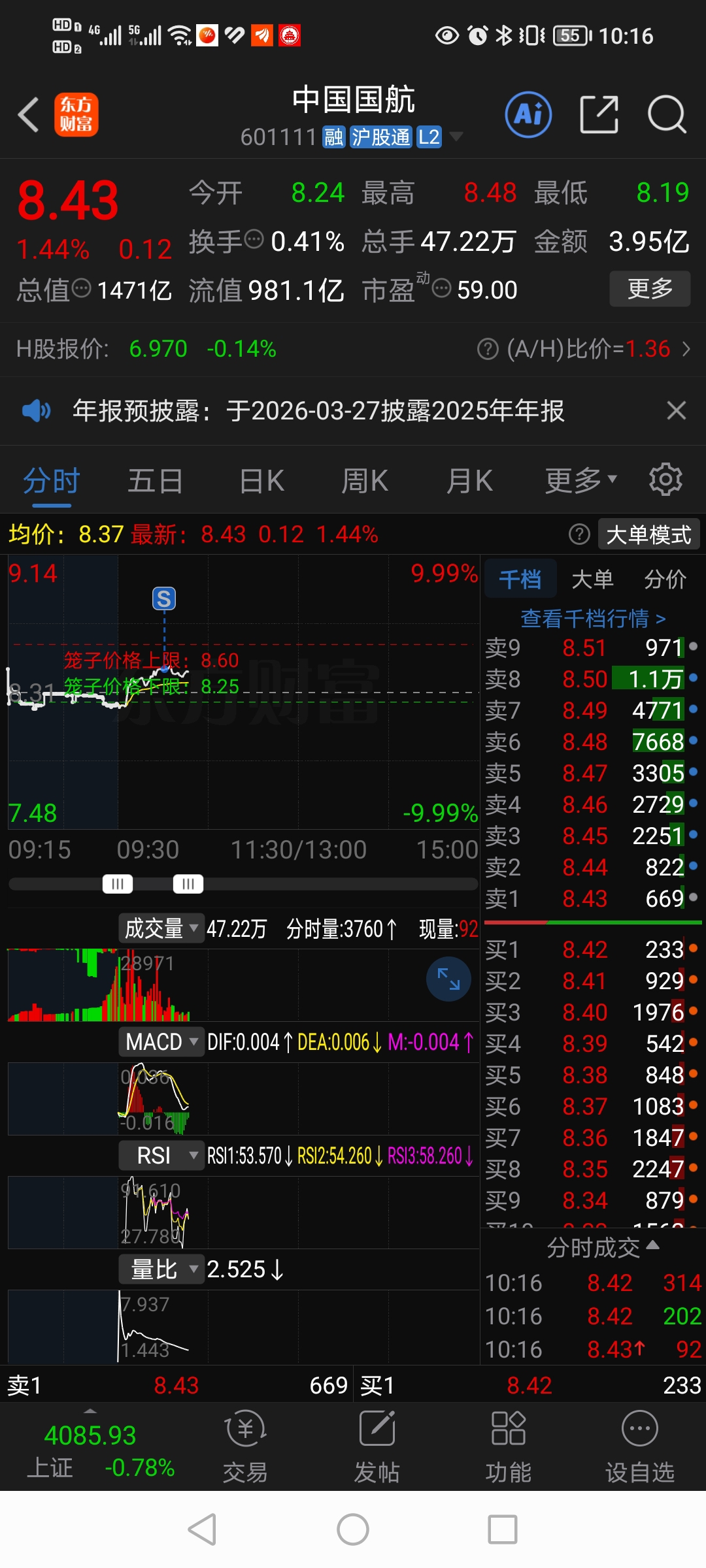
Task: Select 千档 order book tab
Action: pos(520,578)
